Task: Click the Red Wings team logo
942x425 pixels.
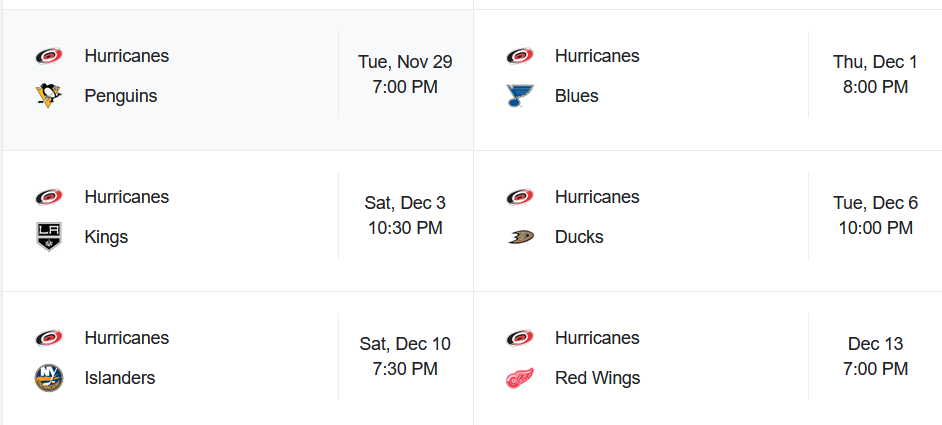Action: pos(519,378)
